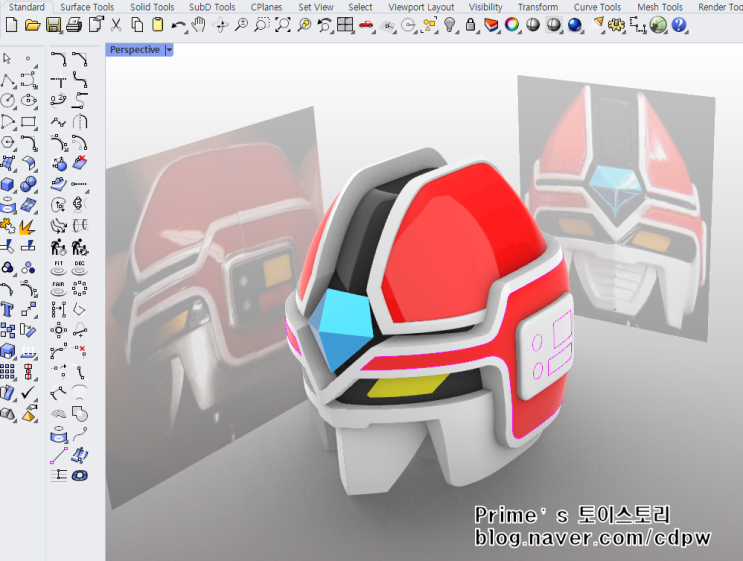Select the Pan hand tool
Image resolution: width=743 pixels, height=561 pixels.
[x=199, y=25]
